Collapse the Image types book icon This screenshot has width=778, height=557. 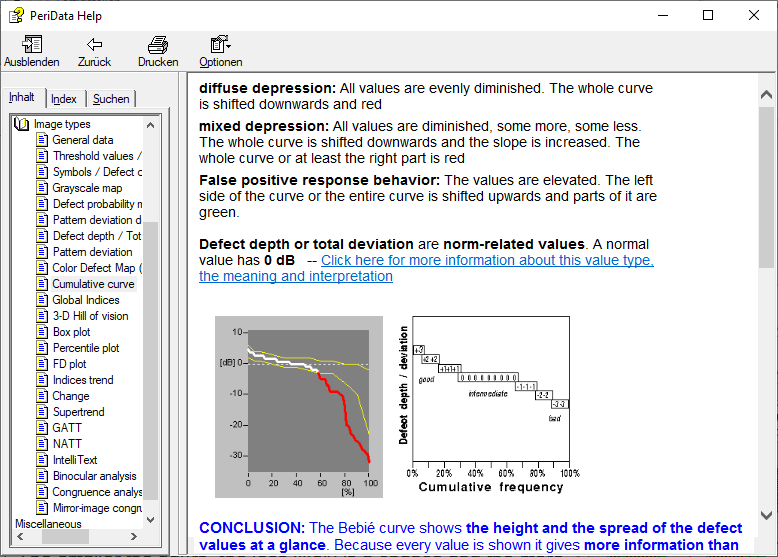(21, 124)
